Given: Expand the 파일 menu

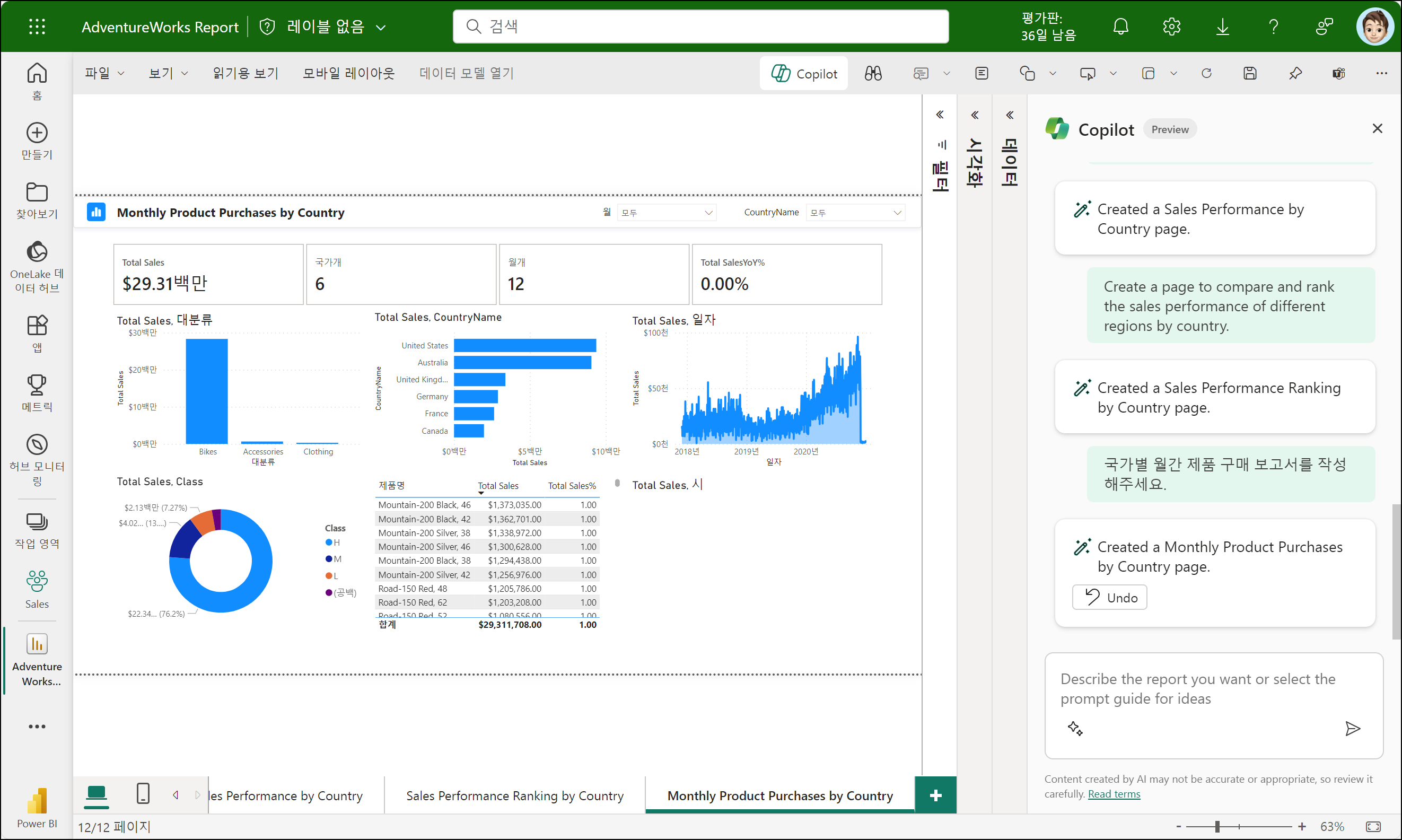Looking at the screenshot, I should [x=104, y=74].
